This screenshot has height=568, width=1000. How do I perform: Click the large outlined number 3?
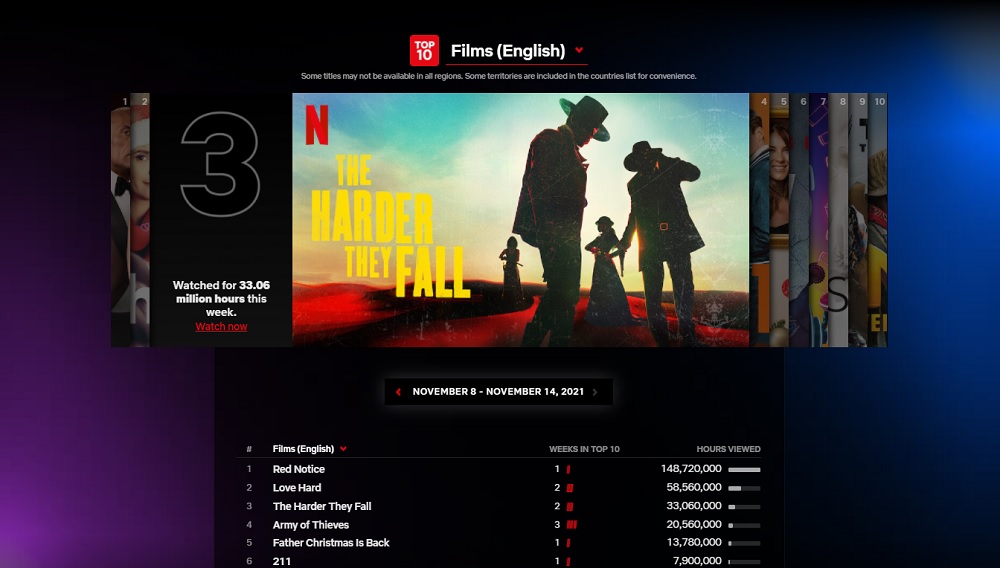(x=220, y=164)
